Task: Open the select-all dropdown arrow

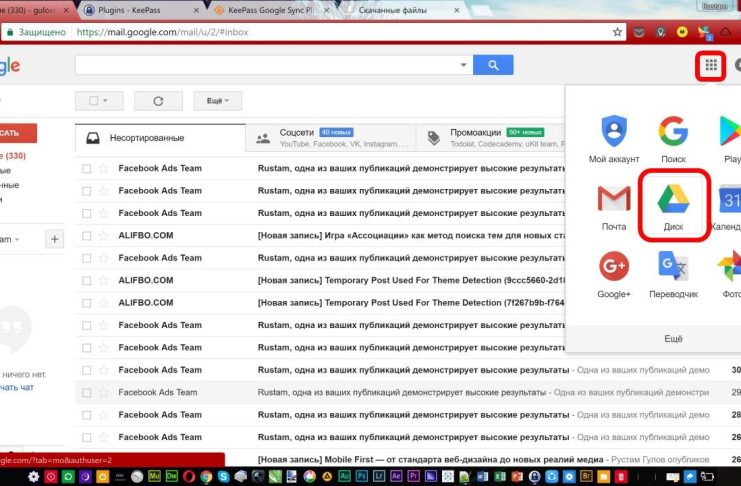Action: coord(105,101)
